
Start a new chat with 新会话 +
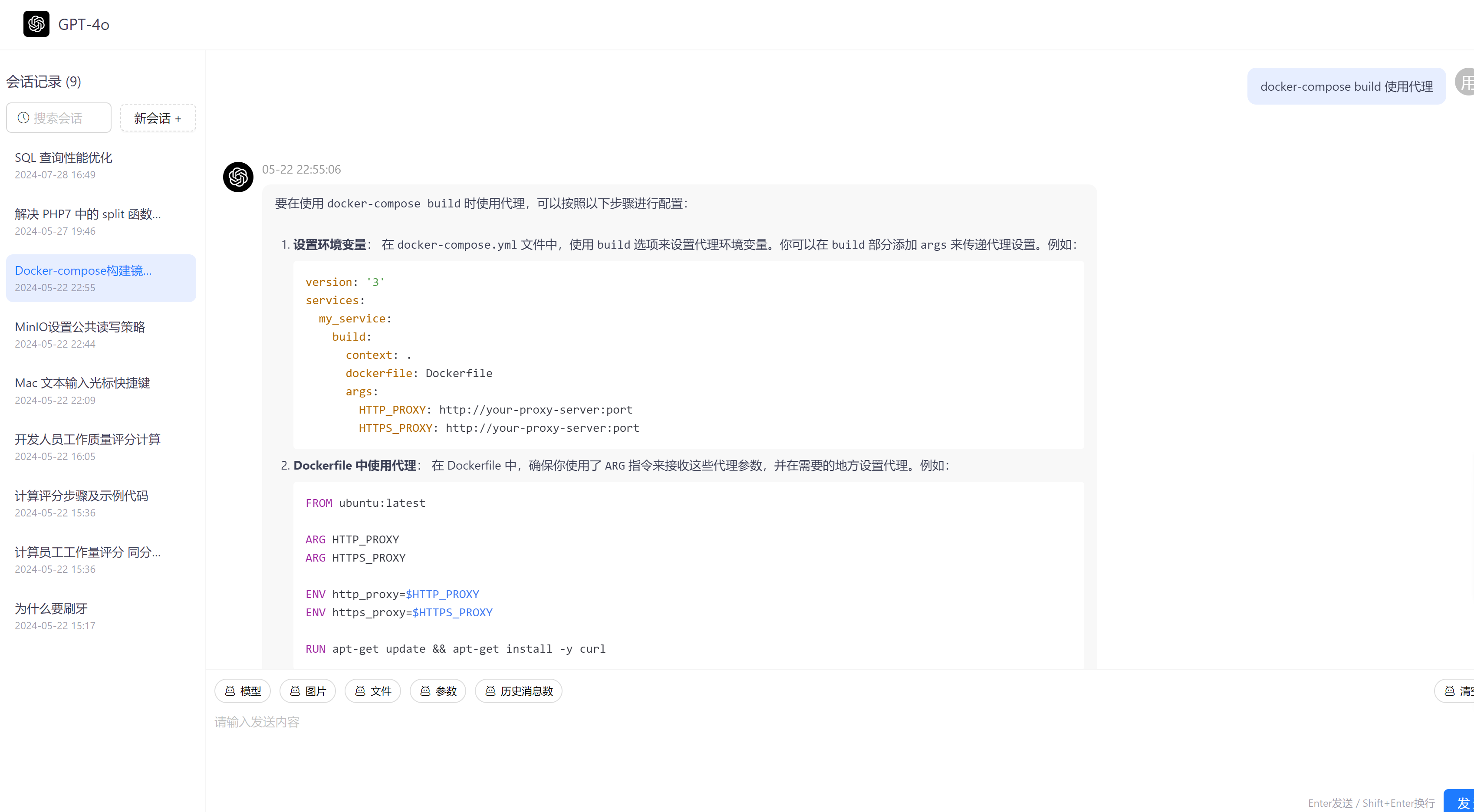(x=158, y=118)
